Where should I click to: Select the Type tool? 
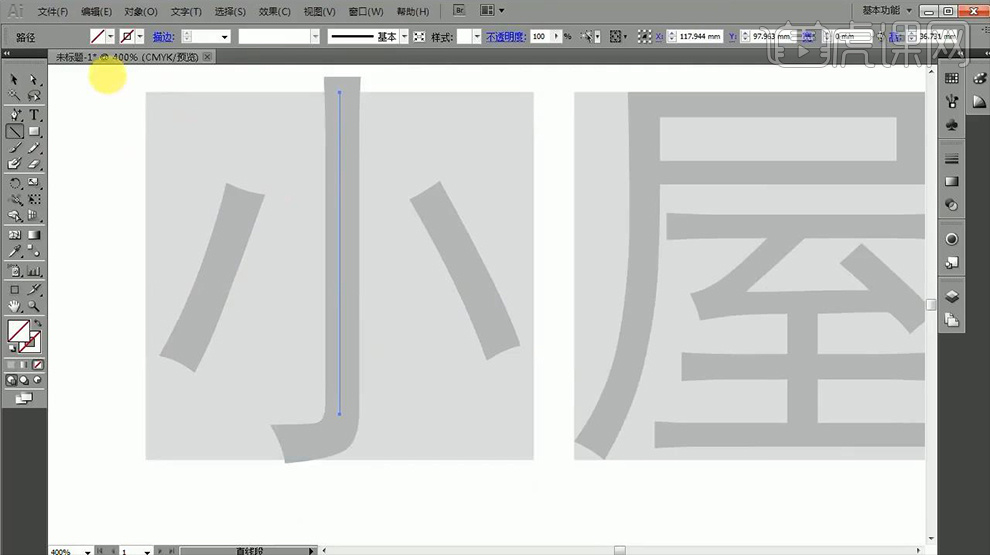tap(34, 115)
